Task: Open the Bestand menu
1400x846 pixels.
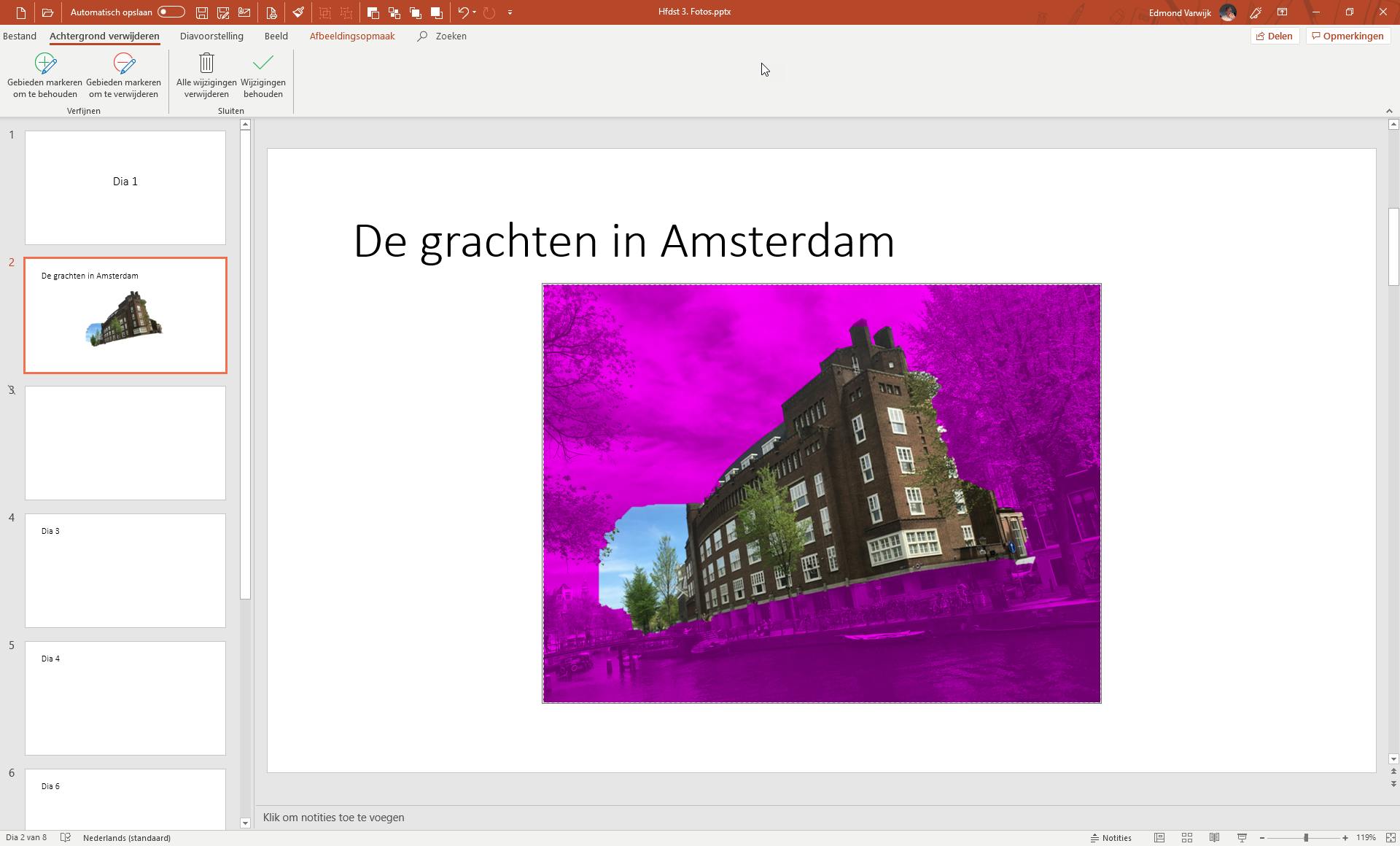Action: click(x=20, y=36)
